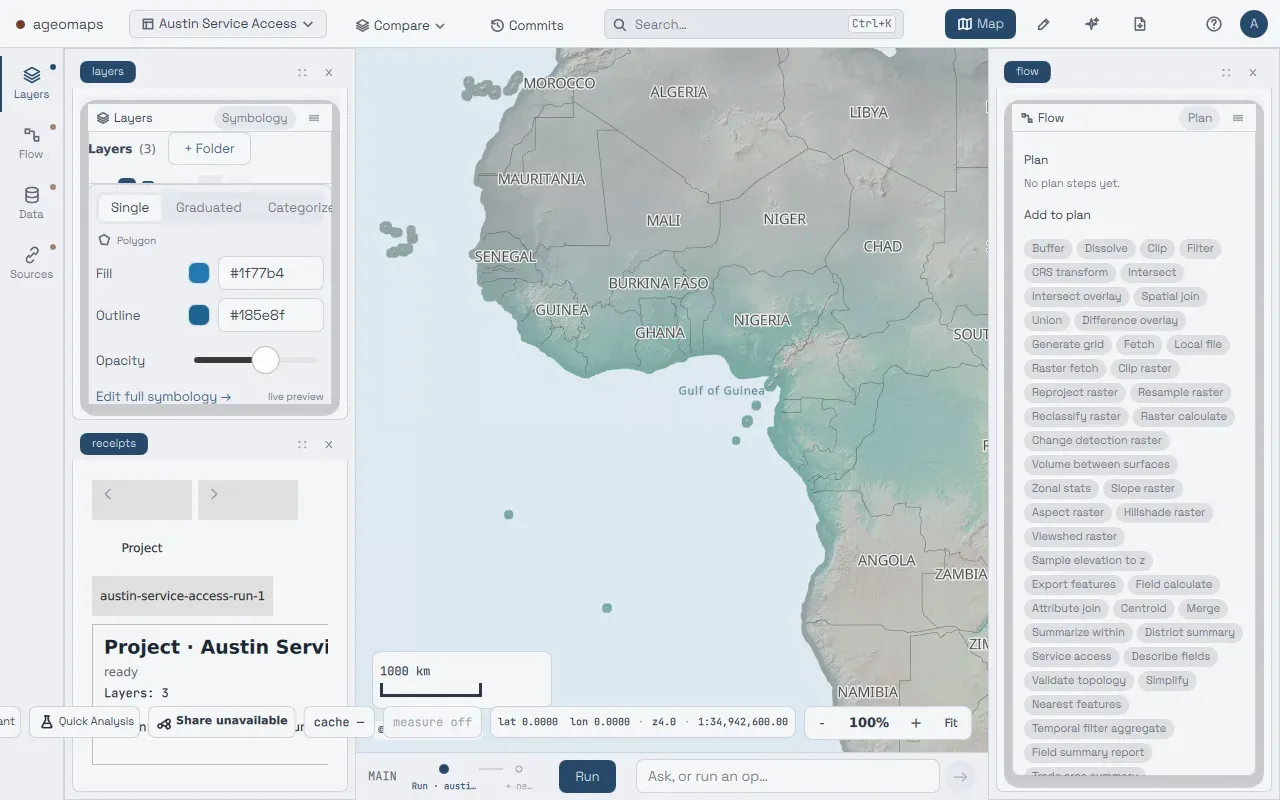Click the Search input field
The image size is (1280, 800).
[x=754, y=24]
